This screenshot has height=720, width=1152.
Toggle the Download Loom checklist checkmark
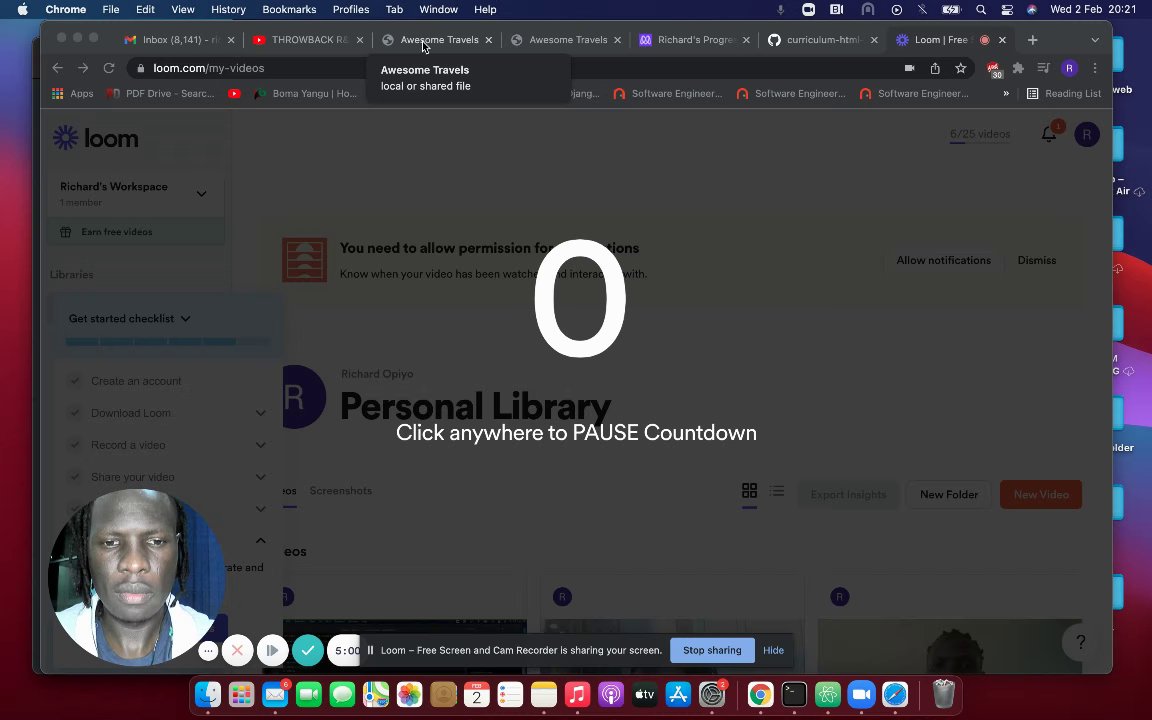[x=74, y=413]
